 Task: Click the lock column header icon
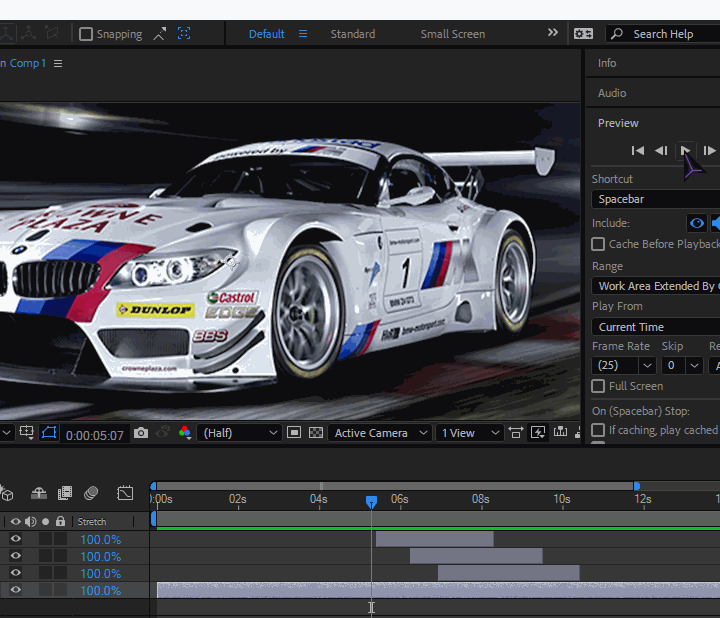point(60,521)
